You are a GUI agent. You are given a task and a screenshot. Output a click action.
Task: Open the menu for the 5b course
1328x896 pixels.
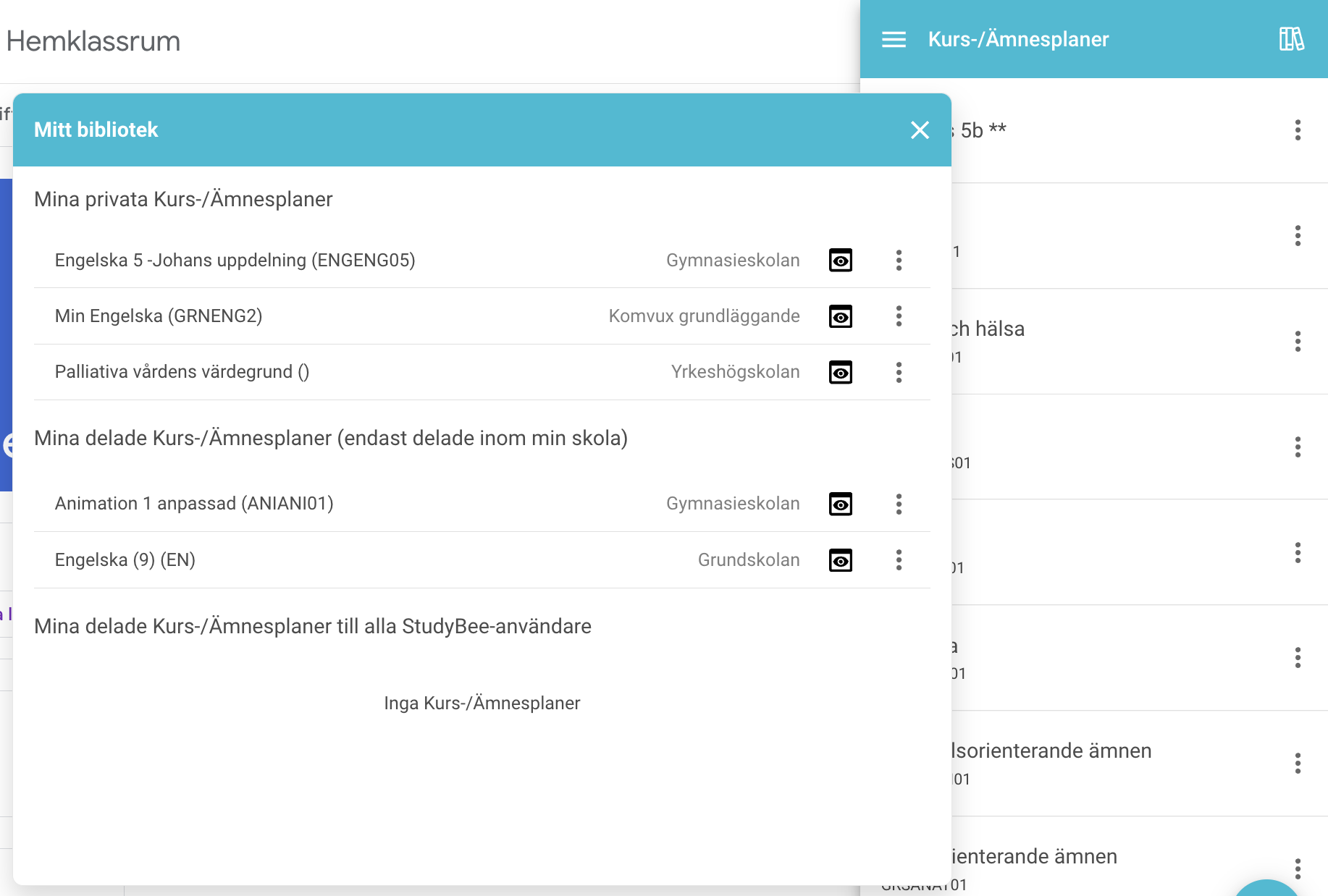pos(1297,130)
